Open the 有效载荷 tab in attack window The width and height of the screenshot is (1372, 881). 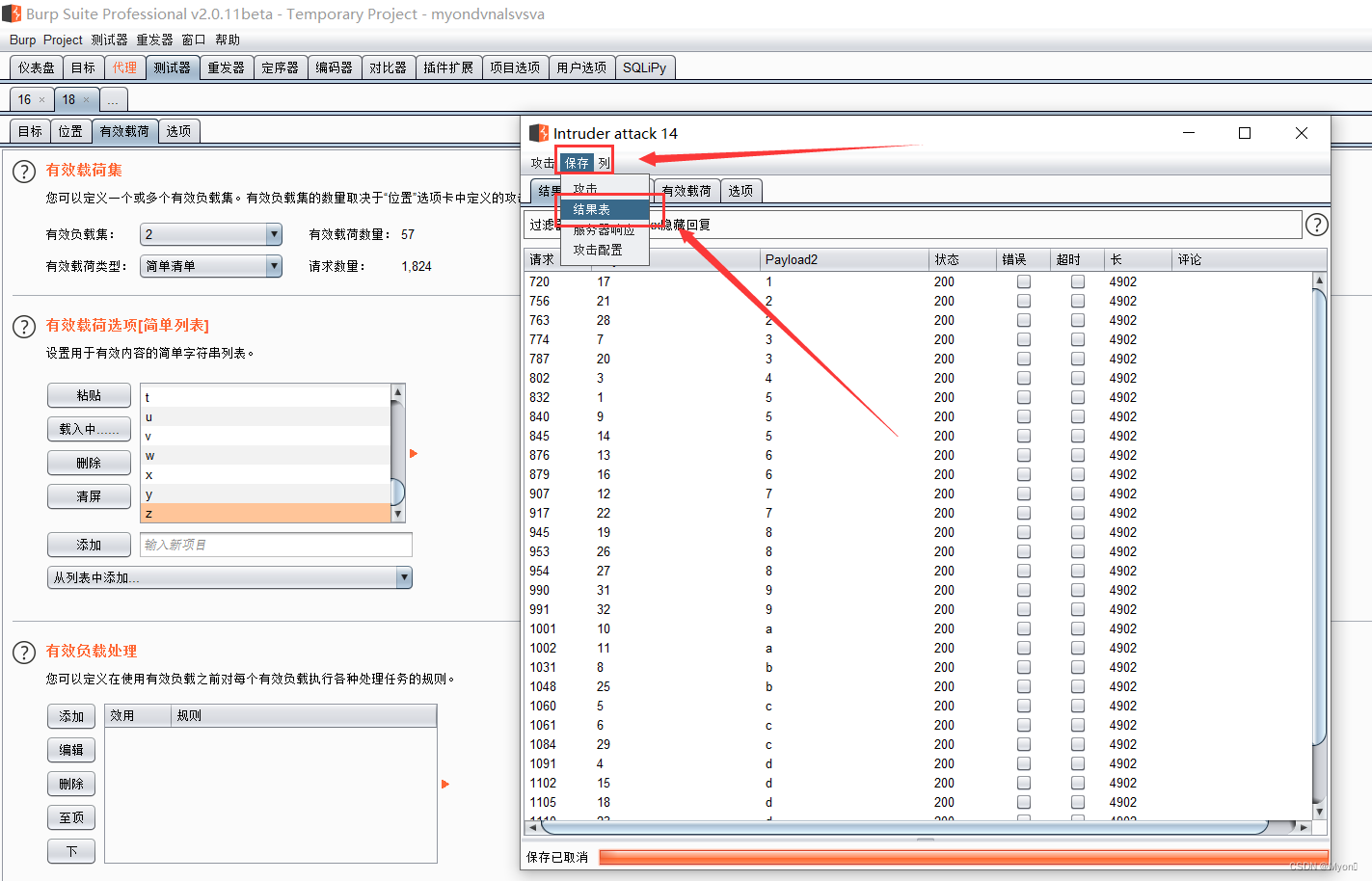(686, 191)
